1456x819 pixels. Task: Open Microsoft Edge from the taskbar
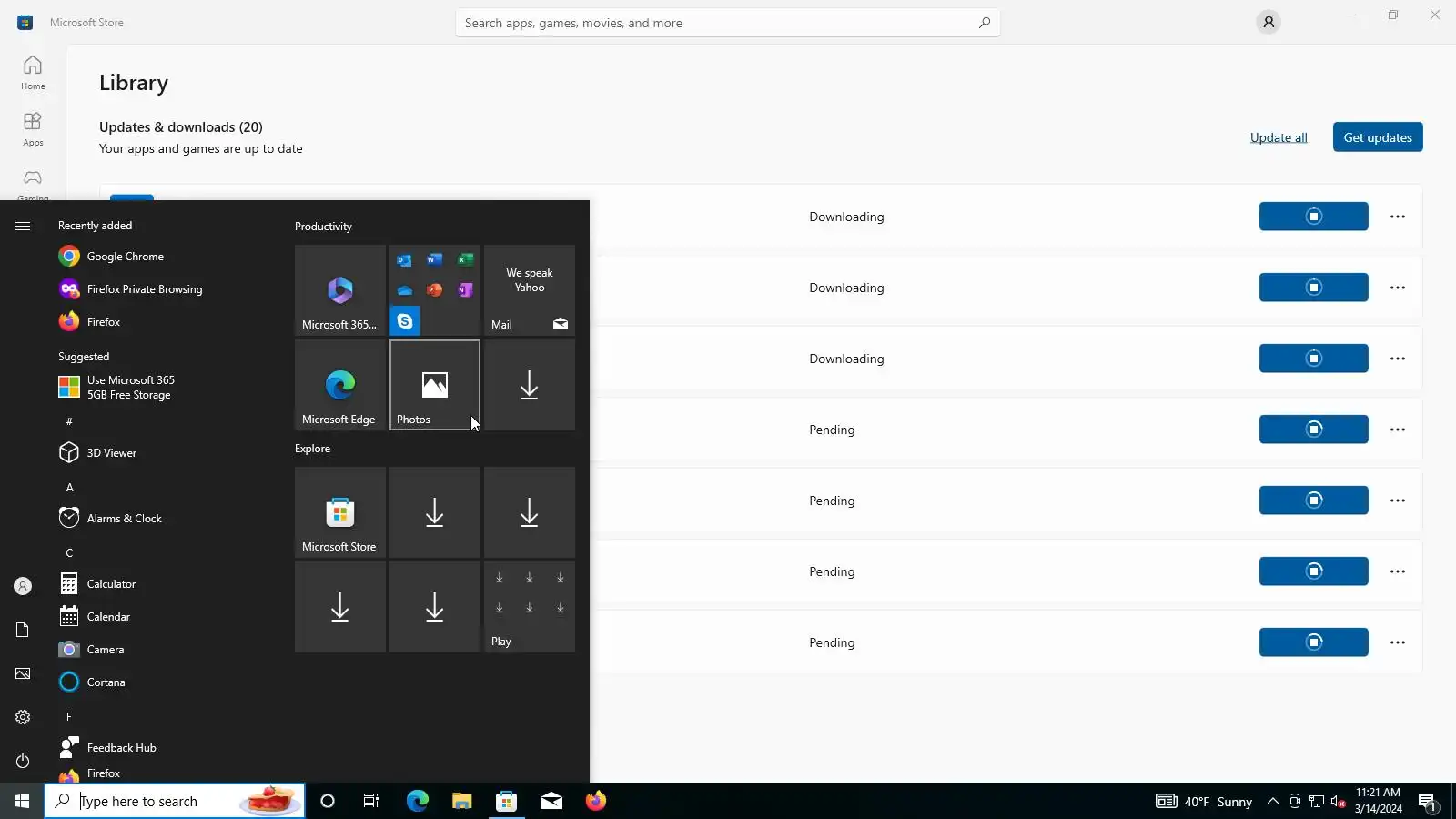point(418,801)
